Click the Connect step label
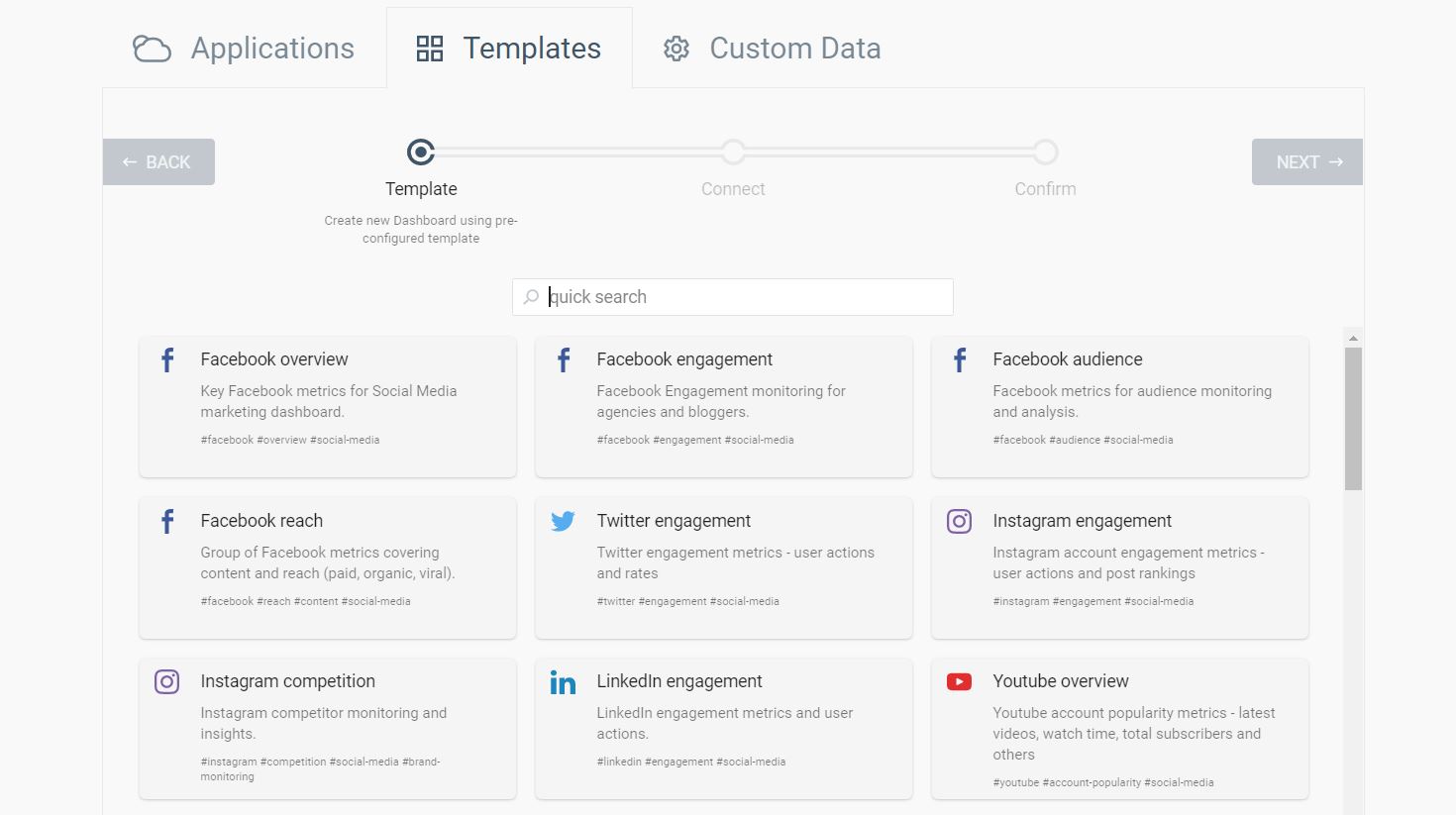This screenshot has width=1456, height=815. coord(733,189)
